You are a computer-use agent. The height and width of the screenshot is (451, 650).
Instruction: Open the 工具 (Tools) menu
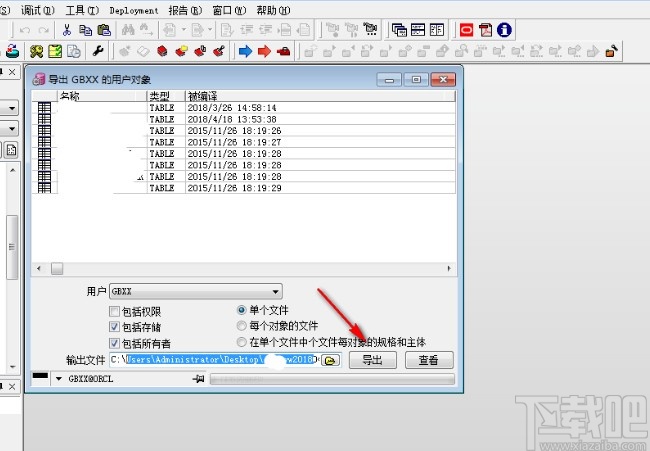(x=82, y=10)
